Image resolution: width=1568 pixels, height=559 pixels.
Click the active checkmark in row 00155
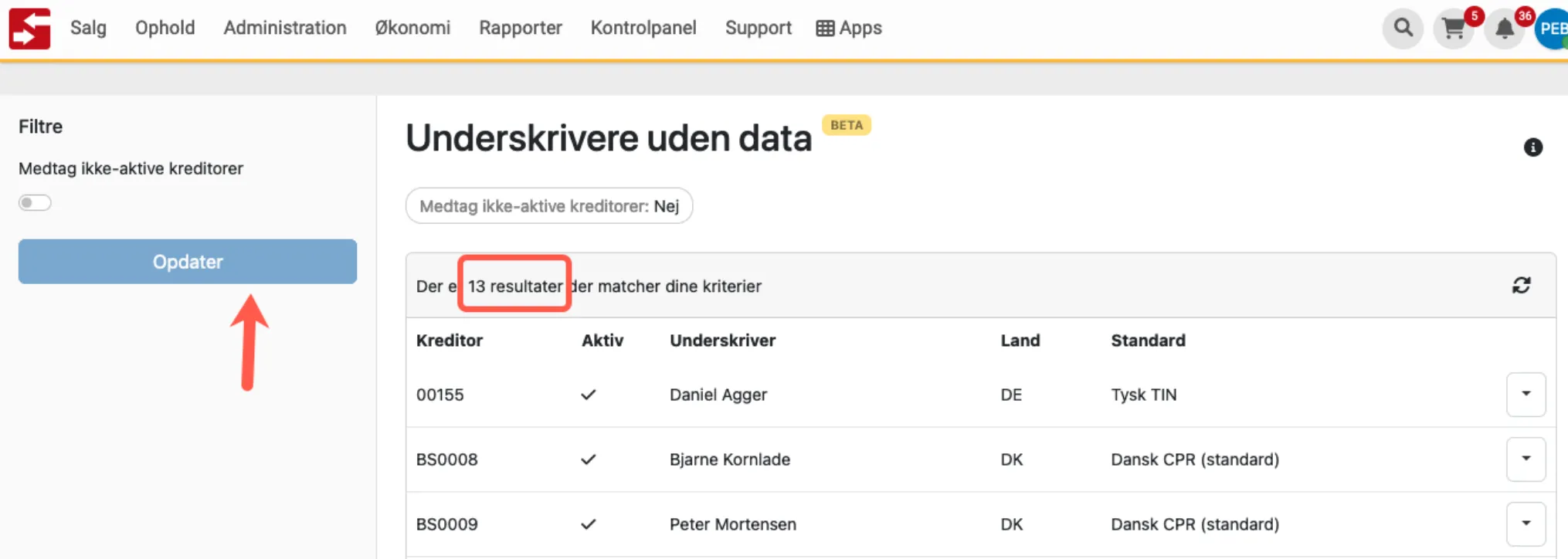pyautogui.click(x=589, y=395)
